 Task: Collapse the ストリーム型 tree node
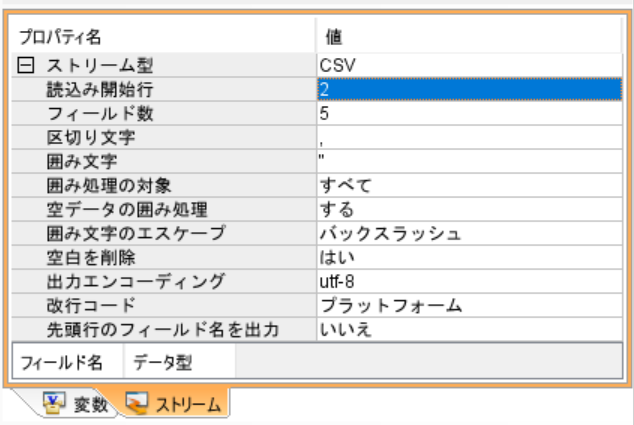27,68
